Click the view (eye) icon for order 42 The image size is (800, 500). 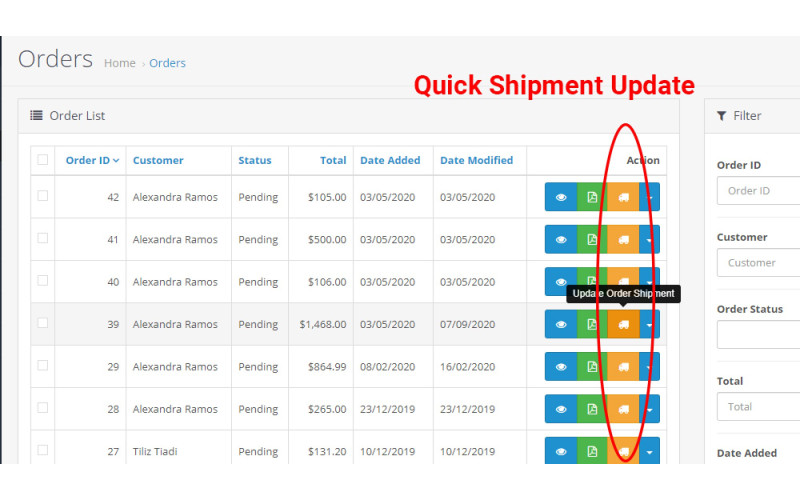(x=561, y=197)
